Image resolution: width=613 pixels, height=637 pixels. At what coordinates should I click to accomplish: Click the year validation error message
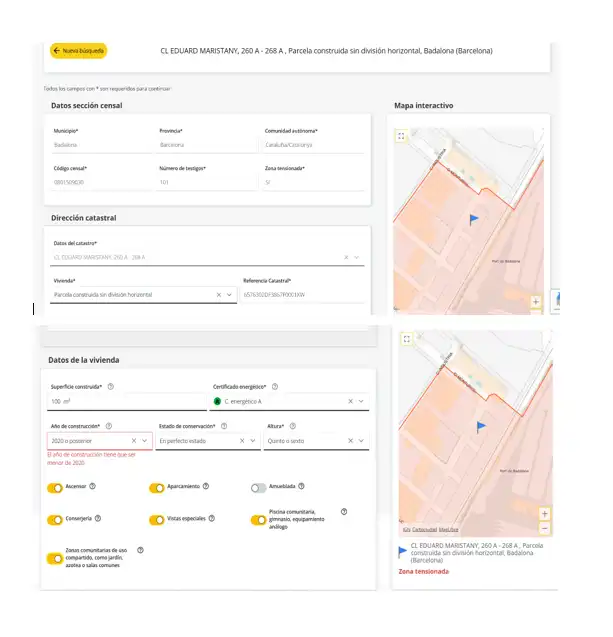[x=91, y=459]
